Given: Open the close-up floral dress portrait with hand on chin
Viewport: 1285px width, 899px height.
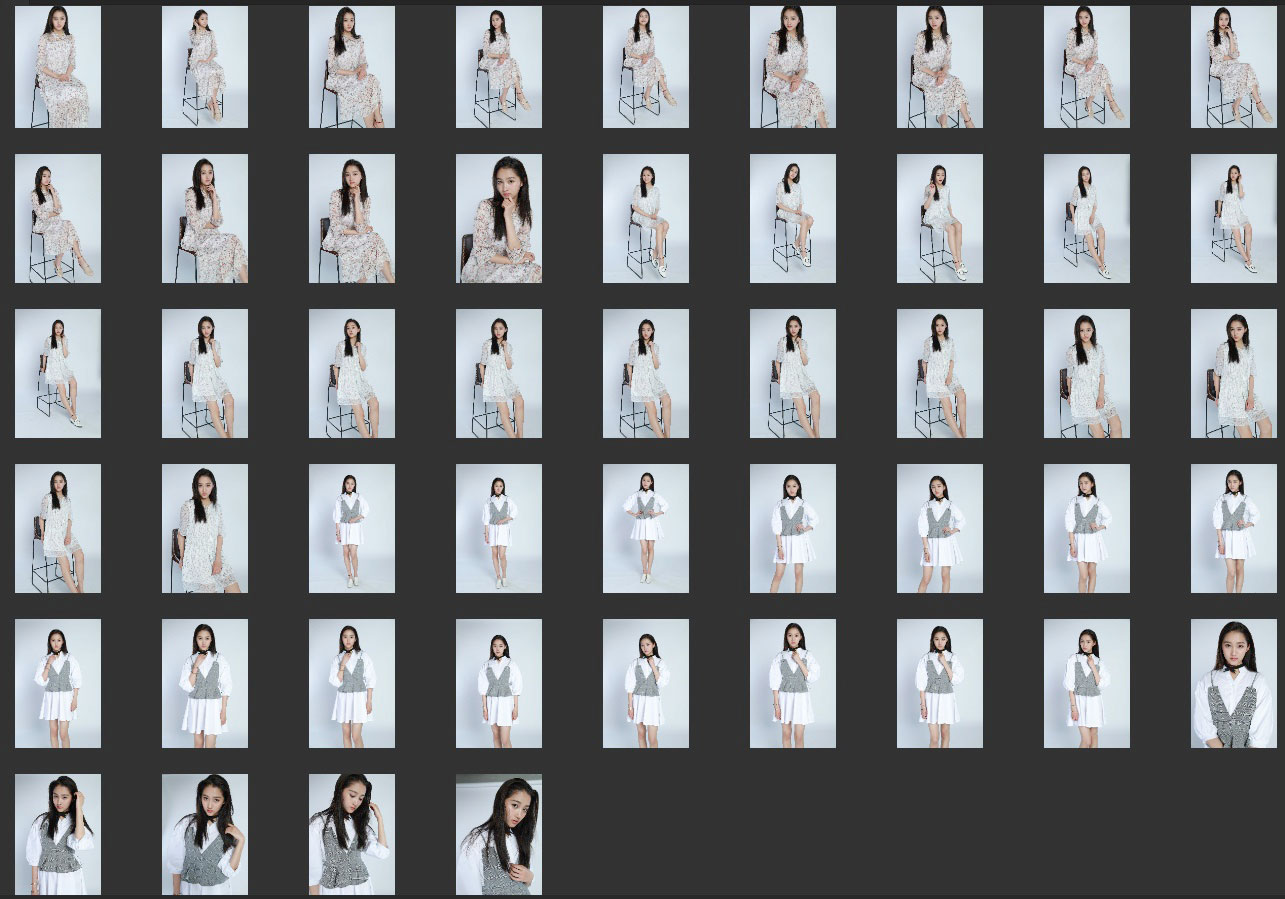Looking at the screenshot, I should tap(498, 218).
